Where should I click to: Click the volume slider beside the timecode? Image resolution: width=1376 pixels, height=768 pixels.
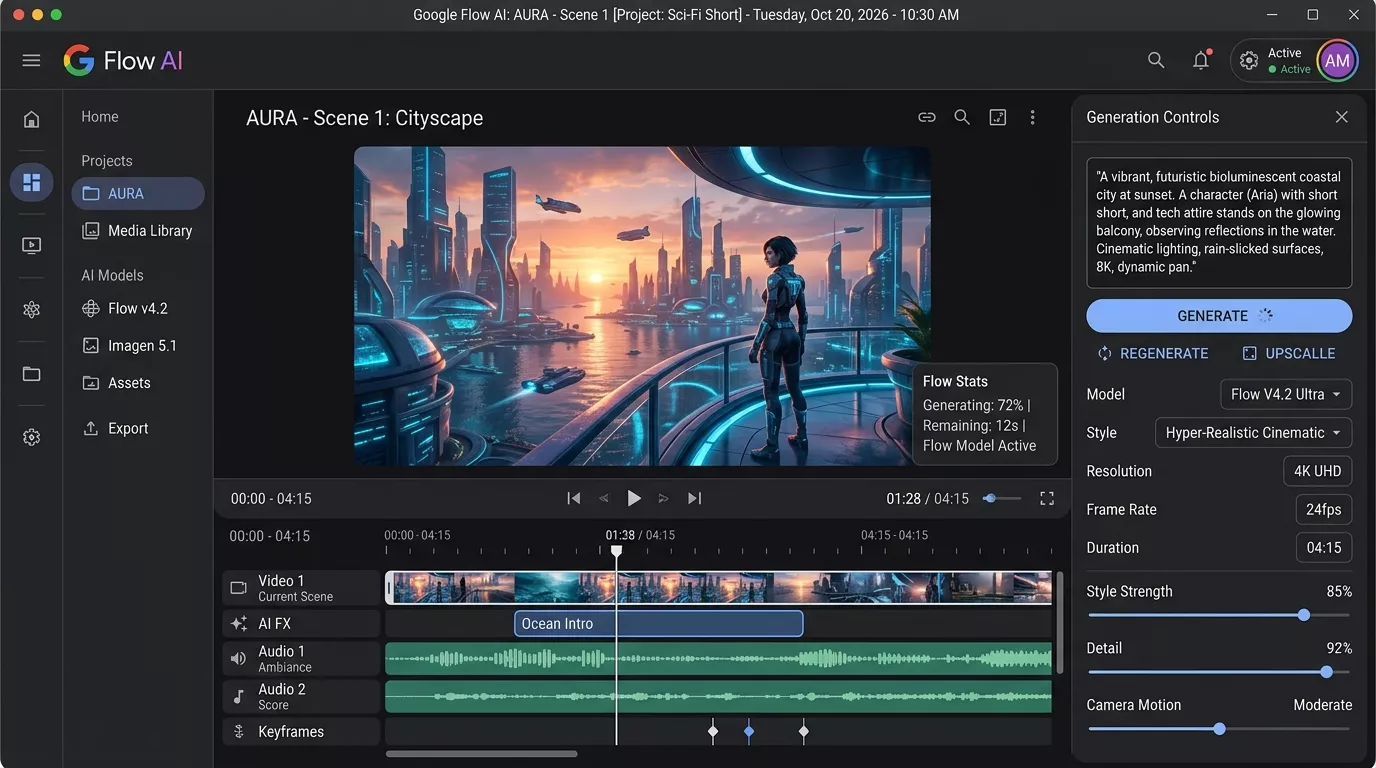(1001, 498)
